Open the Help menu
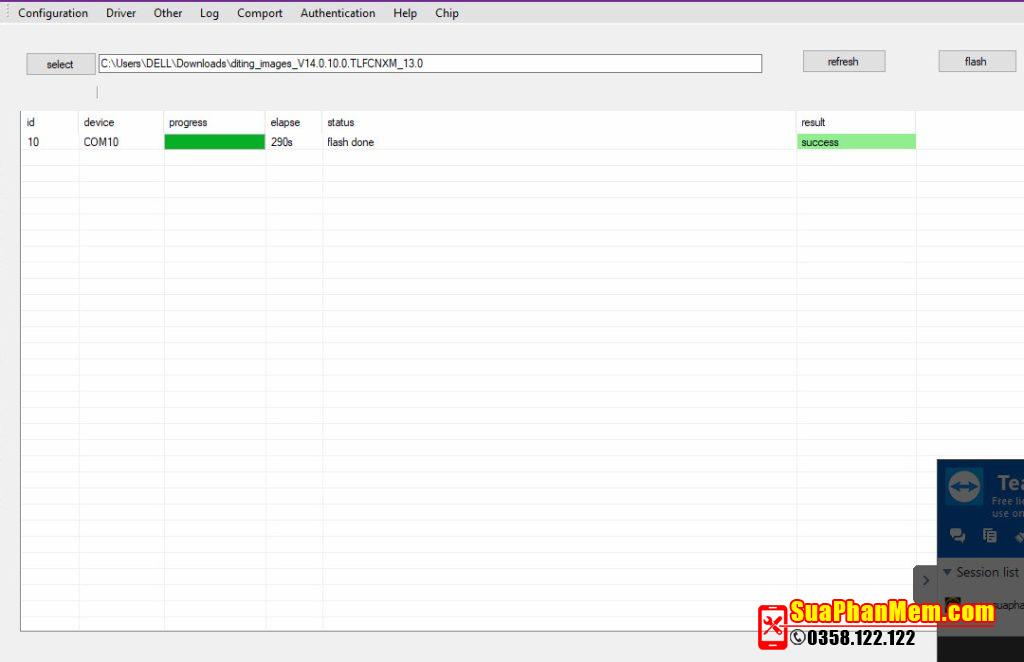Viewport: 1024px width, 662px height. click(x=405, y=13)
